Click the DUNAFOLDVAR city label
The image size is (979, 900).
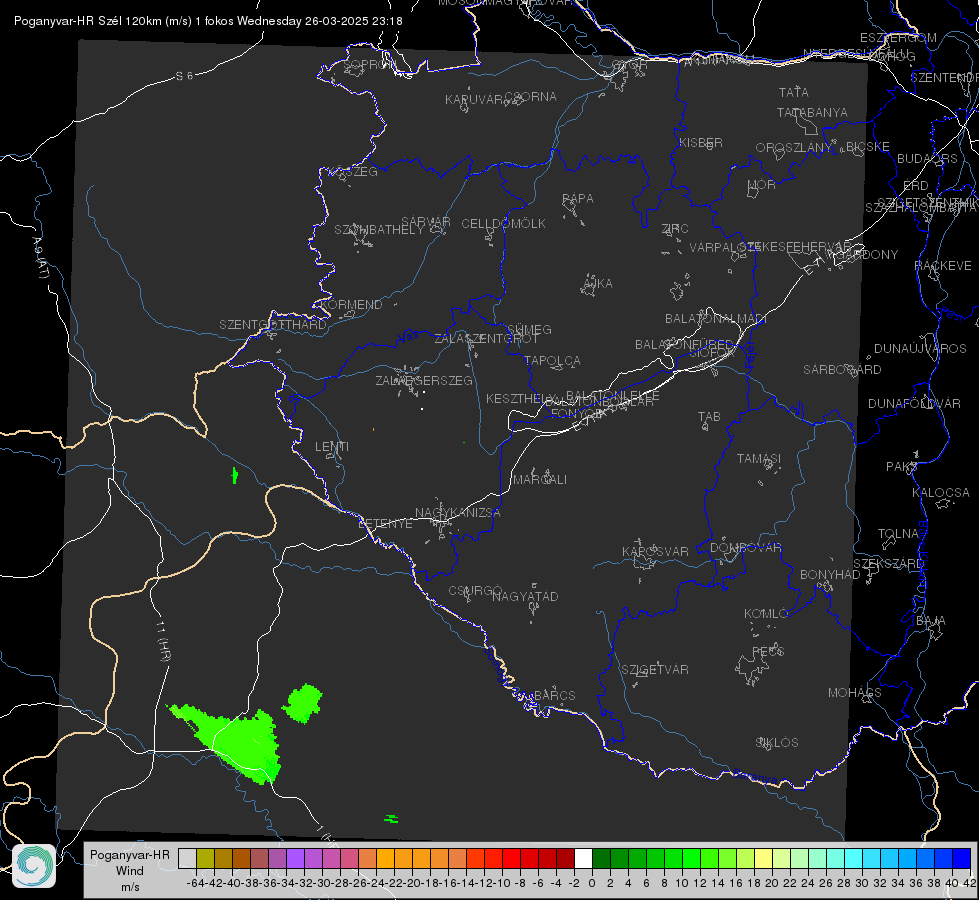[x=914, y=403]
